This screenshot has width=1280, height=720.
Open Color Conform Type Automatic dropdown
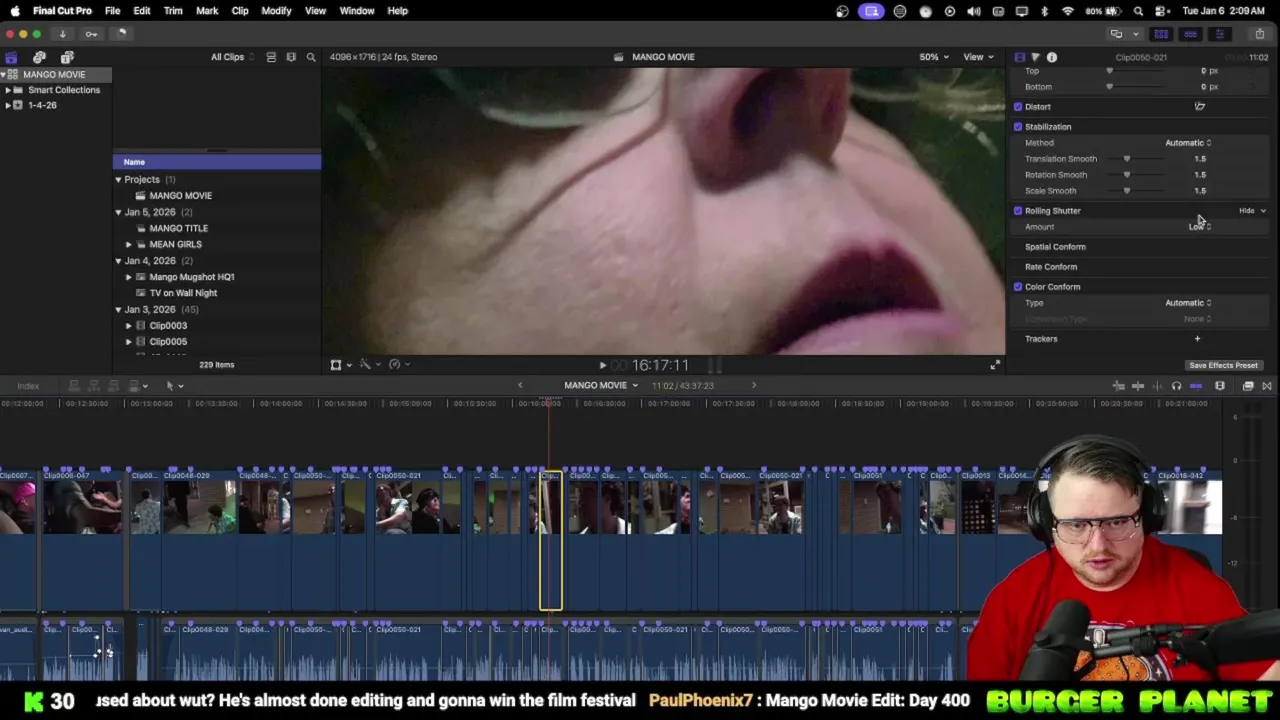(x=1188, y=303)
